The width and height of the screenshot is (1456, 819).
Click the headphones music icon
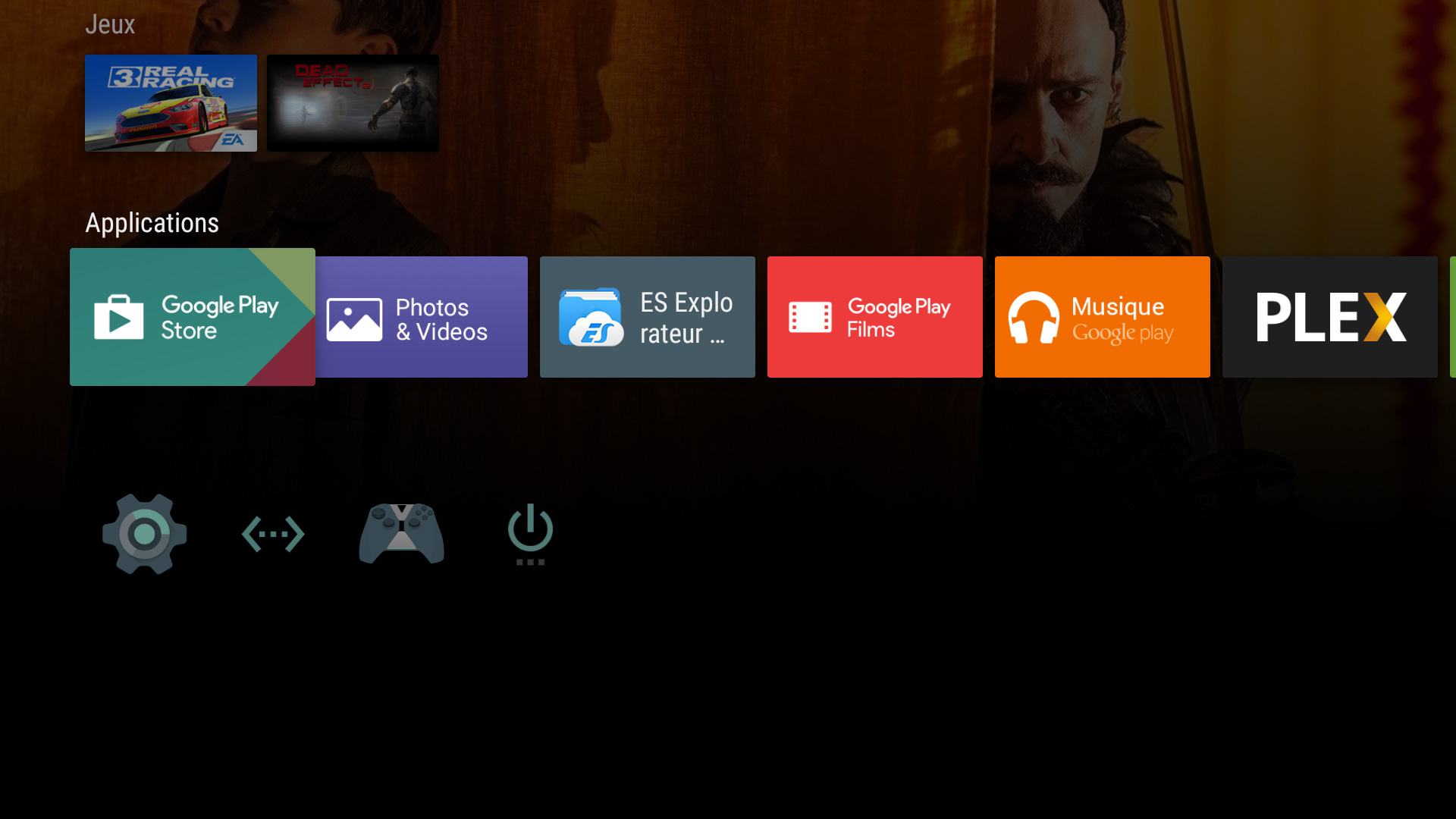tap(1033, 317)
